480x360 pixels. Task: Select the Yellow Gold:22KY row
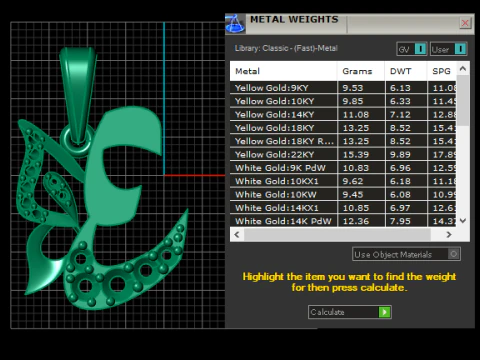[343, 154]
